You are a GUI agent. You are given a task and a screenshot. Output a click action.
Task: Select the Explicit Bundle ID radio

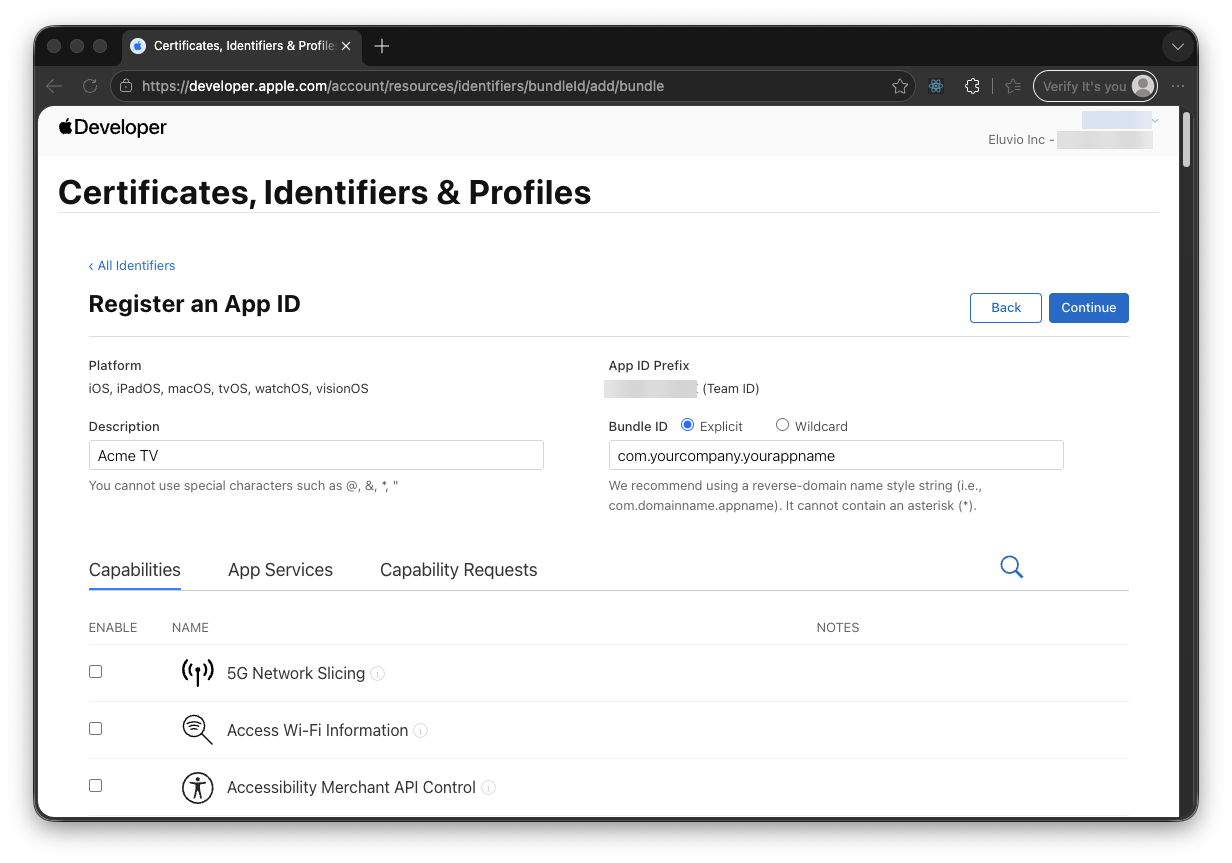coord(687,425)
